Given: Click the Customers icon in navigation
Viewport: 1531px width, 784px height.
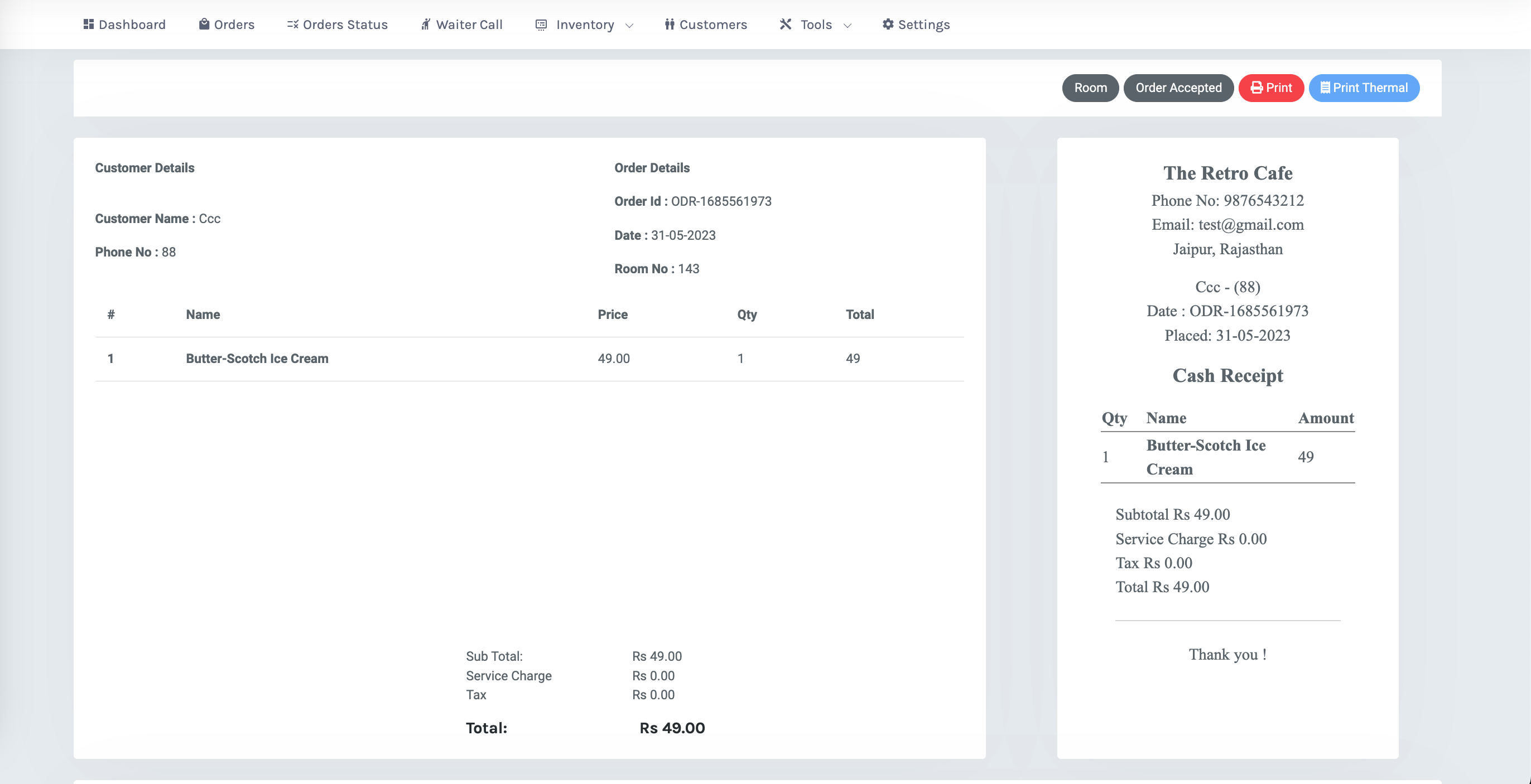Looking at the screenshot, I should click(x=668, y=24).
